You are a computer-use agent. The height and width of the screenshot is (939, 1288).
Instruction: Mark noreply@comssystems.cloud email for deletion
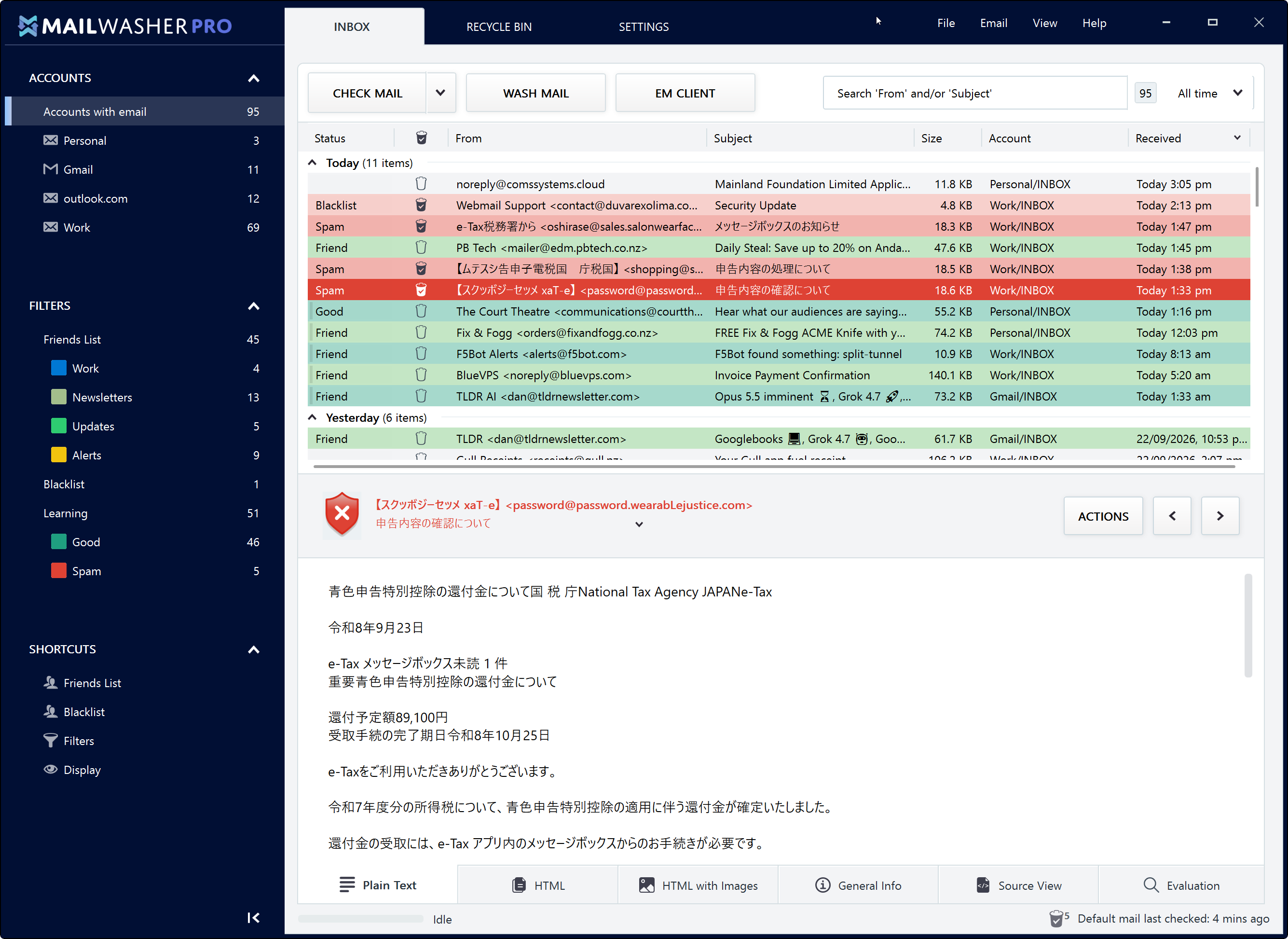421,183
